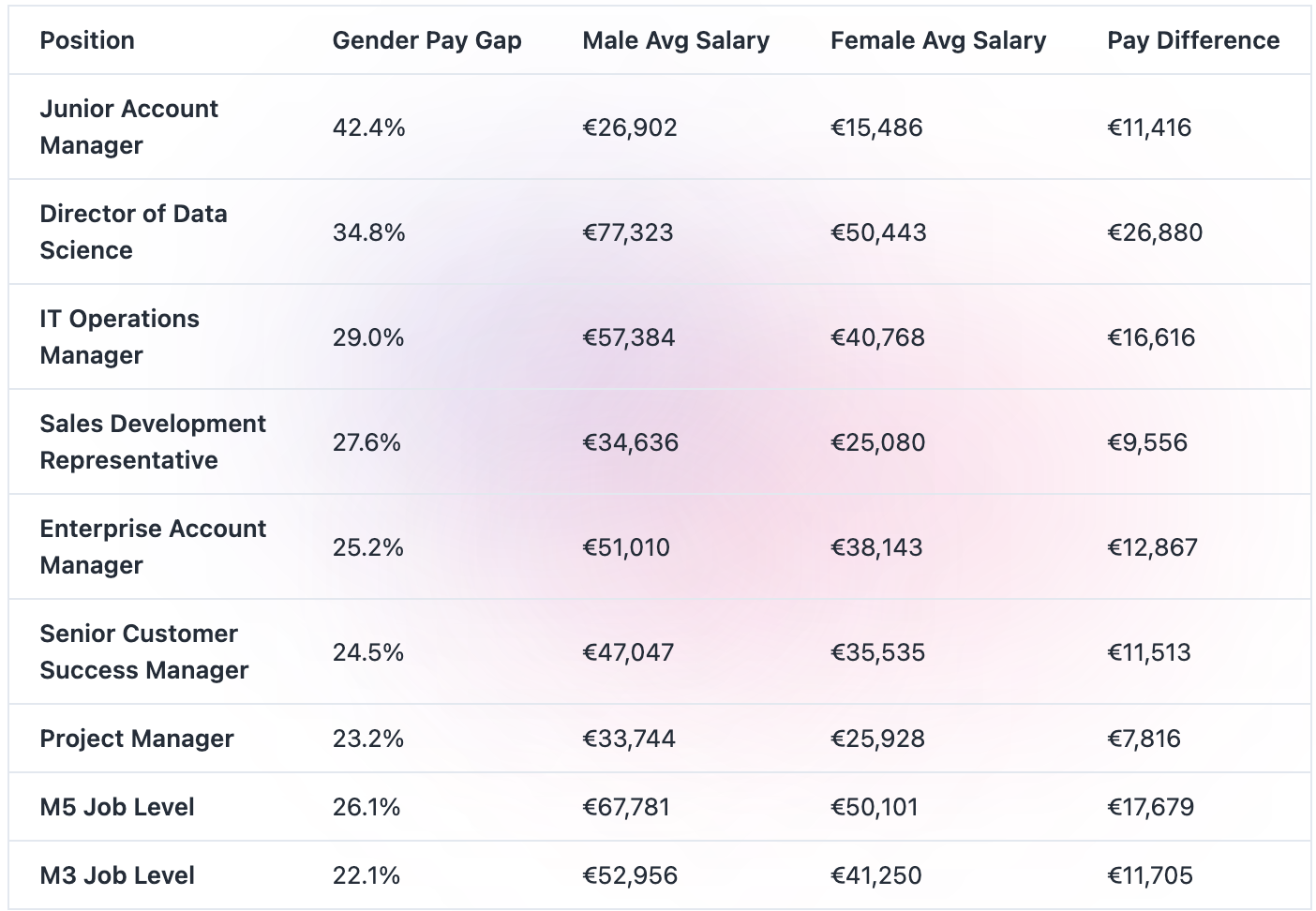Image resolution: width=1316 pixels, height=911 pixels.
Task: Click the M5 Job Level row label
Action: 117,807
